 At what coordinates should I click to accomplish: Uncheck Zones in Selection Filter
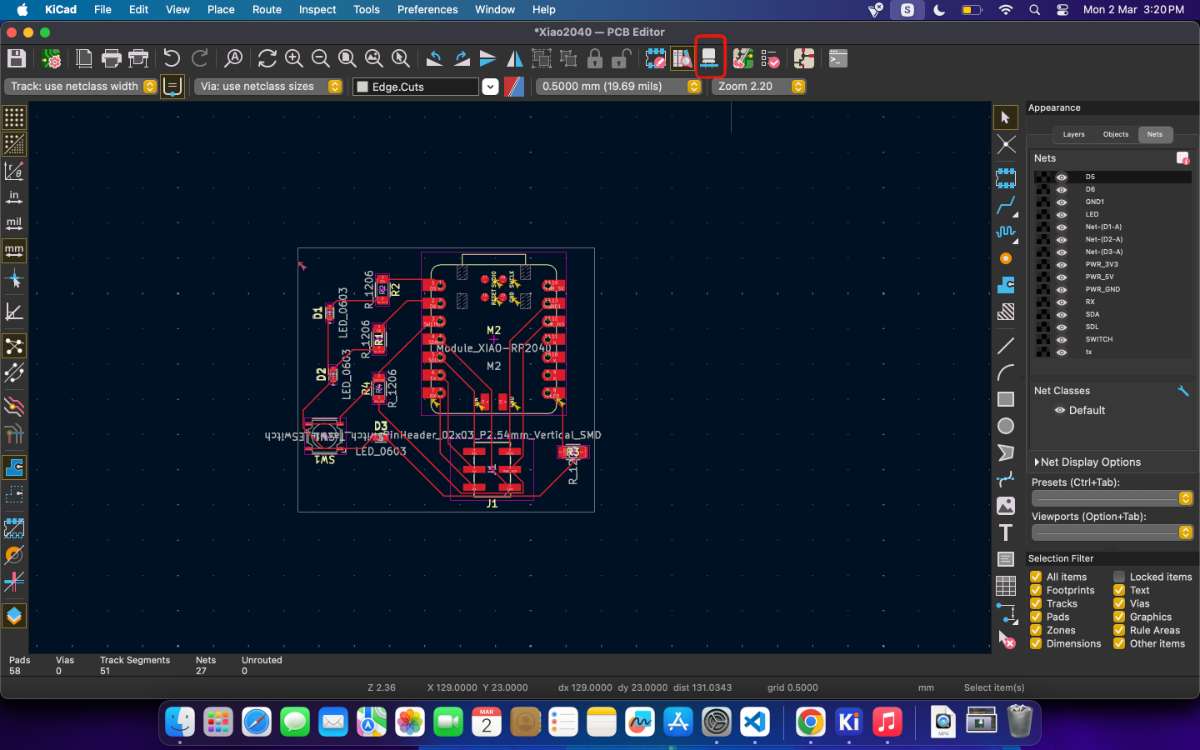(x=1036, y=630)
